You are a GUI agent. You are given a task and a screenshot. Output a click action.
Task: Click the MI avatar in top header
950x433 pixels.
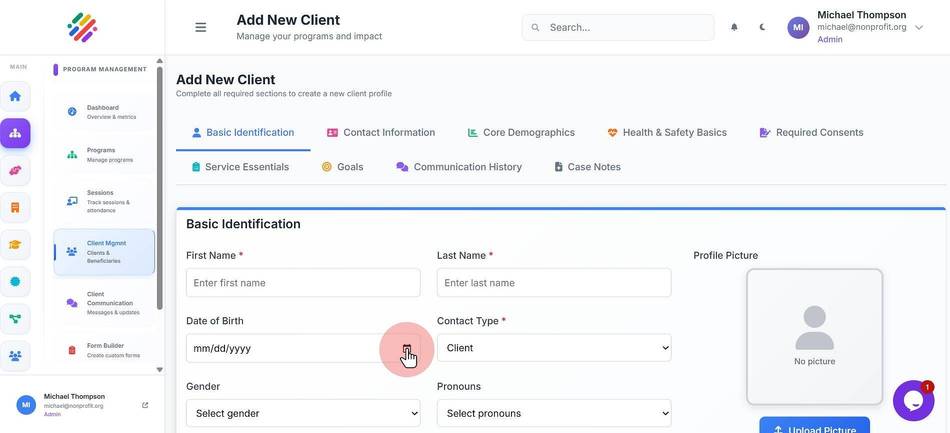point(798,27)
